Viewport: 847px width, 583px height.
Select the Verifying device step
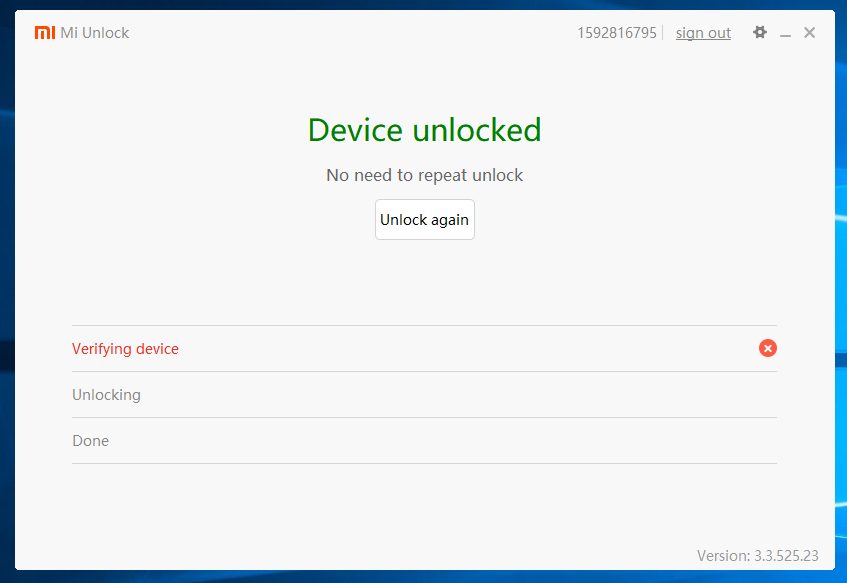[125, 349]
